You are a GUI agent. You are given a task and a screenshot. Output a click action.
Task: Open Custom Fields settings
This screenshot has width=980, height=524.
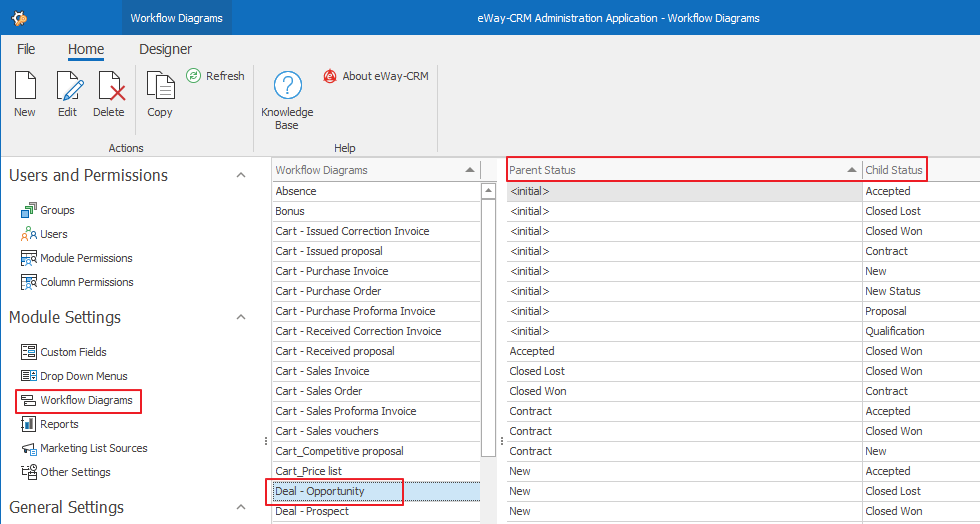point(64,351)
